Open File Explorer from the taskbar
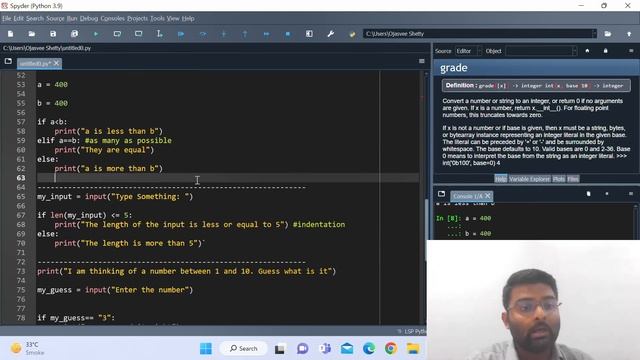This screenshot has width=640, height=360. 413,349
